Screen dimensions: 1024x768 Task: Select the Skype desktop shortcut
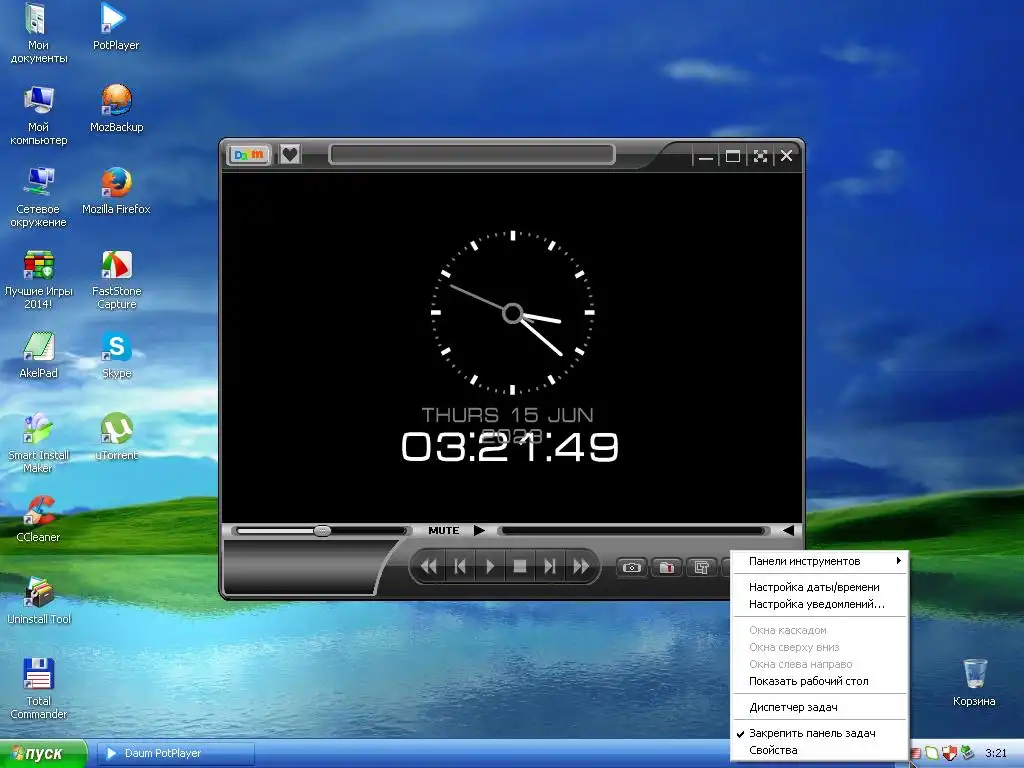(x=116, y=355)
